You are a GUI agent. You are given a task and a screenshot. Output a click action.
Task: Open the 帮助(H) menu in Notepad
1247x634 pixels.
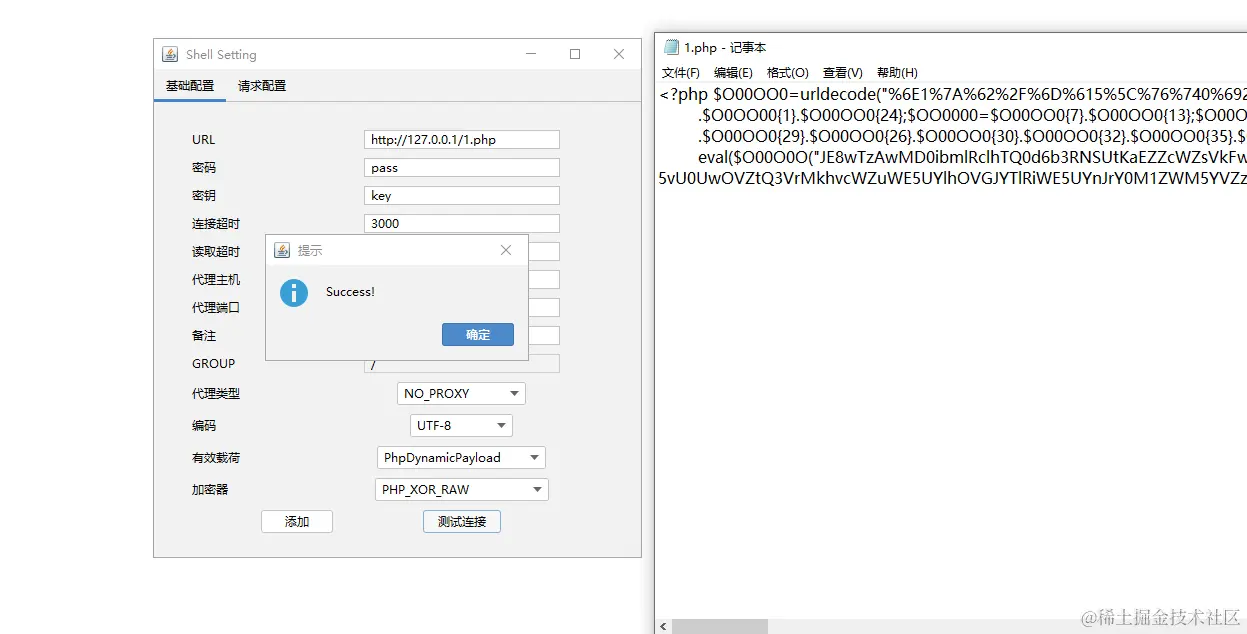coord(897,73)
